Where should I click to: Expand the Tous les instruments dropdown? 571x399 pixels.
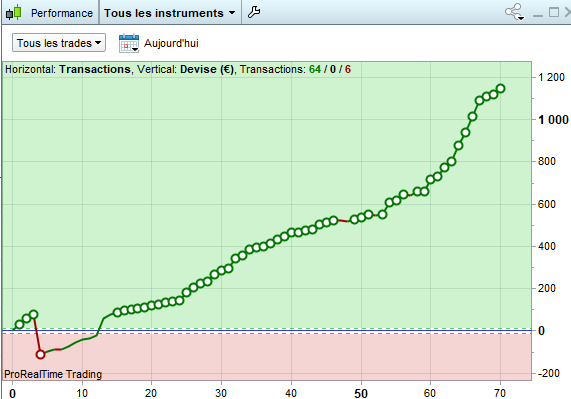point(170,13)
